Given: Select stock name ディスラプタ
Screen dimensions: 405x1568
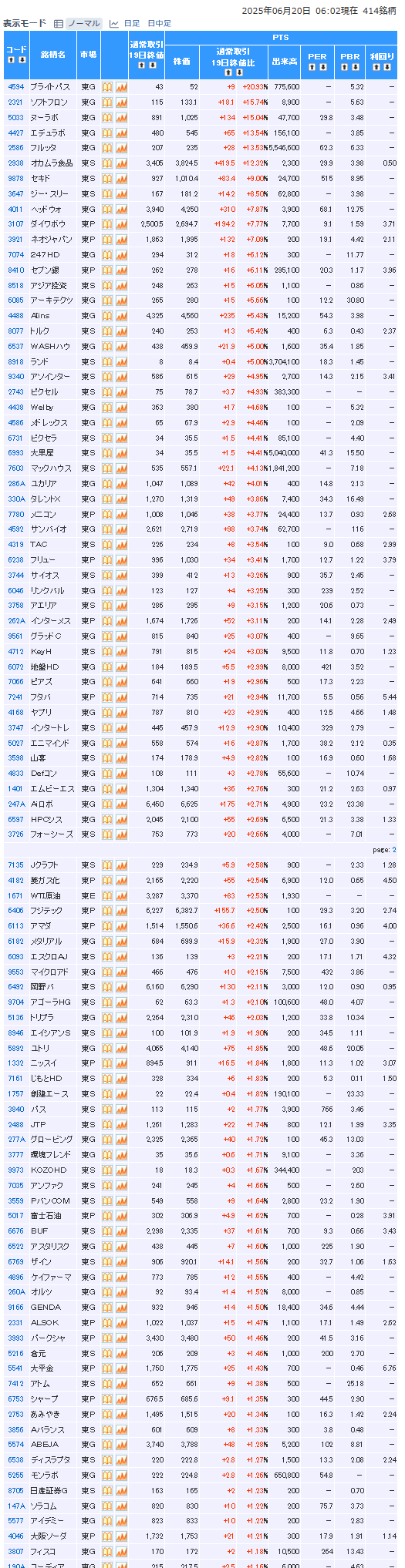Looking at the screenshot, I should 51,1460.
